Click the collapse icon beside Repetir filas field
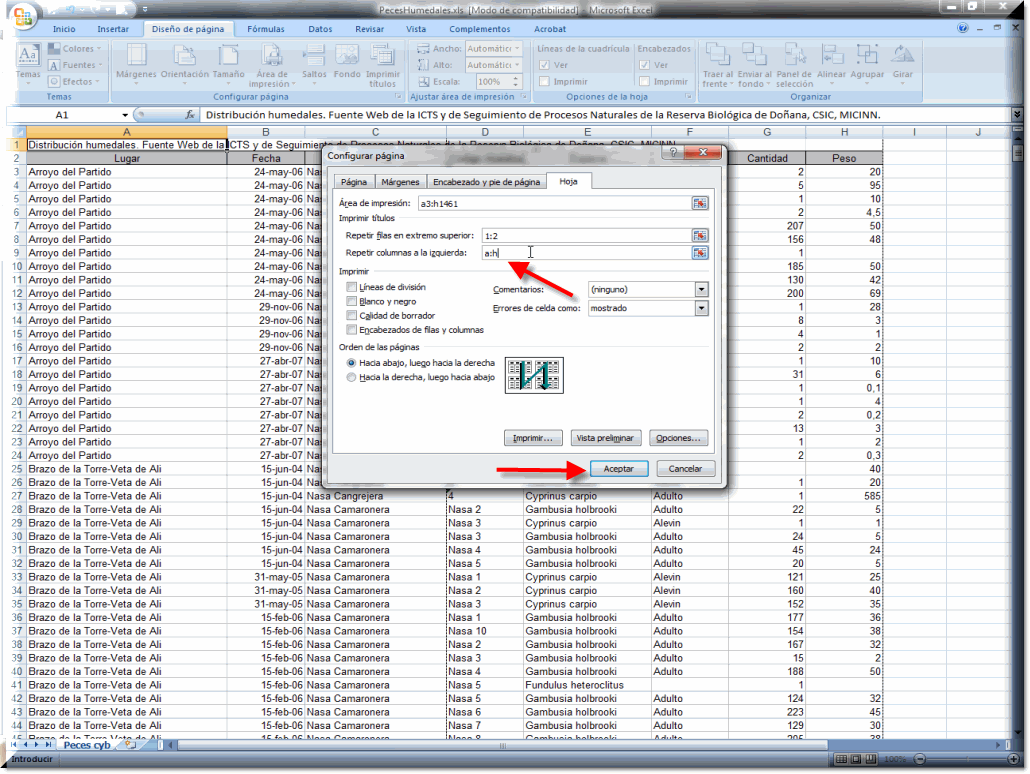 [700, 236]
